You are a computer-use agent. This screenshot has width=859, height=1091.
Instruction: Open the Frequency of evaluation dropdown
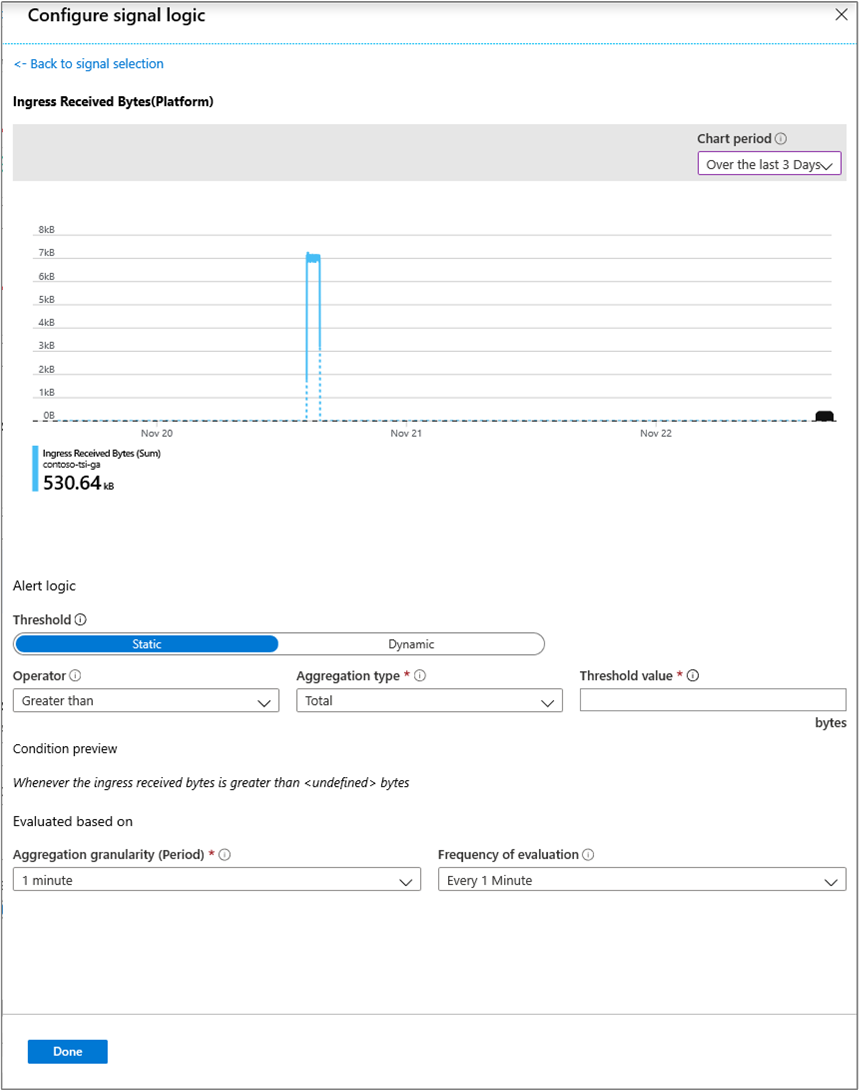pyautogui.click(x=641, y=879)
